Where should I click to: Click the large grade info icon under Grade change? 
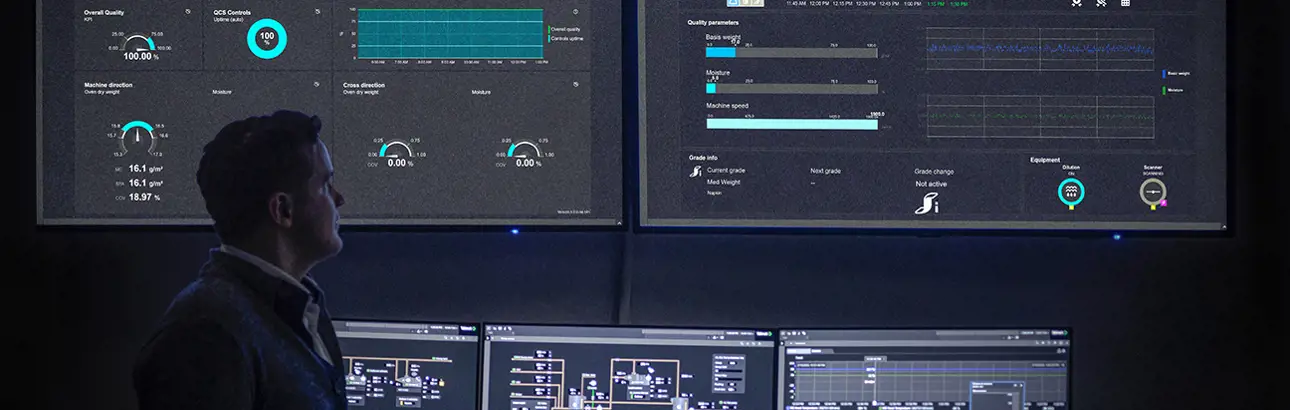tap(927, 203)
